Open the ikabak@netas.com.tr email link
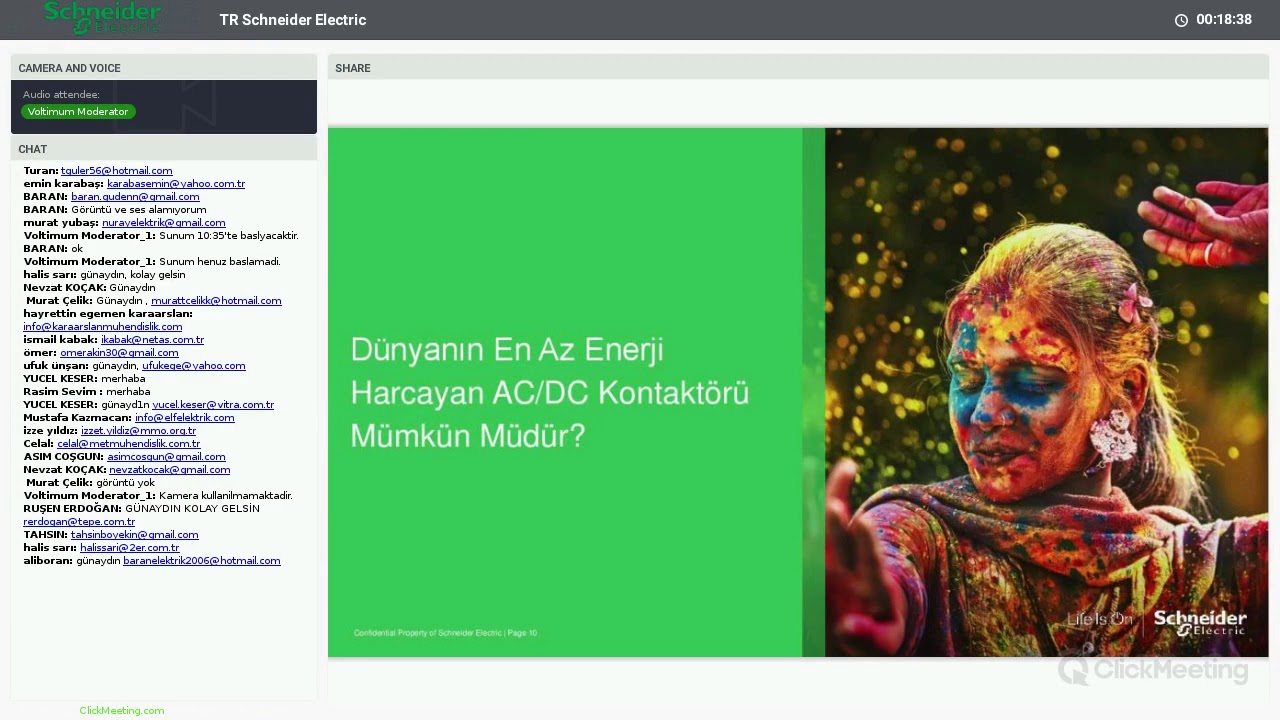This screenshot has height=720, width=1280. 152,340
